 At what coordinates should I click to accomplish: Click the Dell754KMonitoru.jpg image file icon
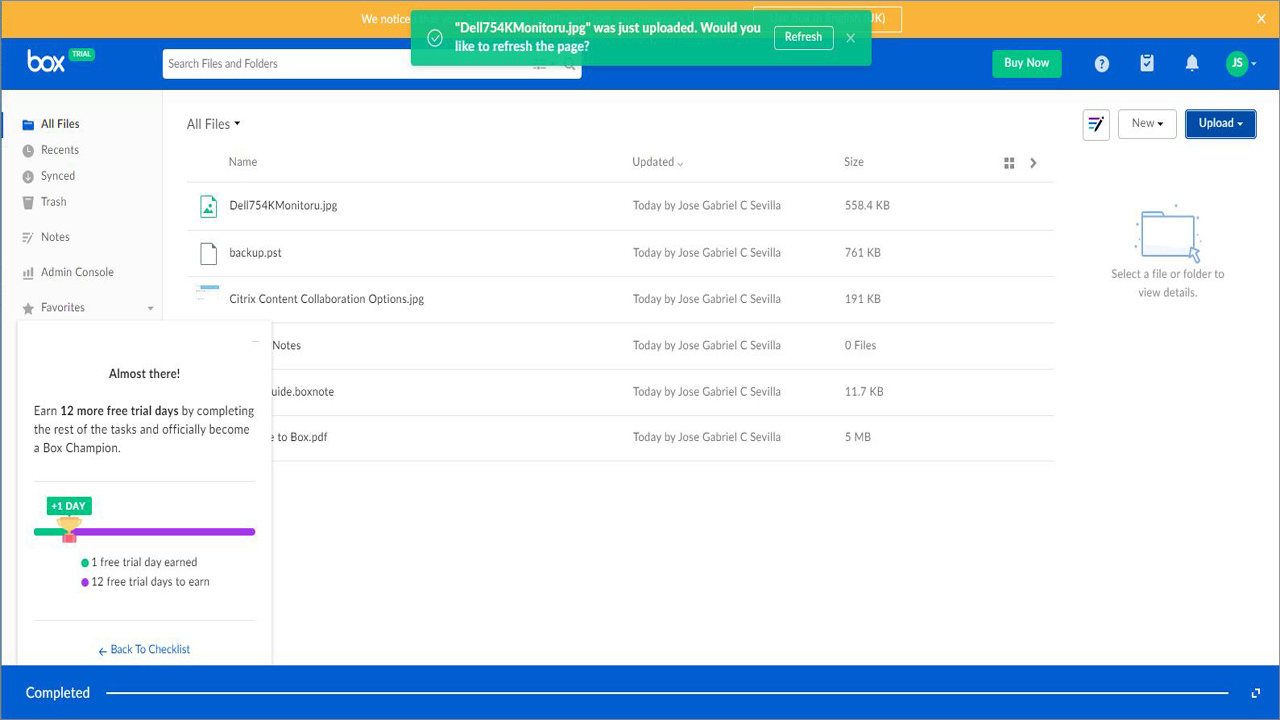[208, 206]
